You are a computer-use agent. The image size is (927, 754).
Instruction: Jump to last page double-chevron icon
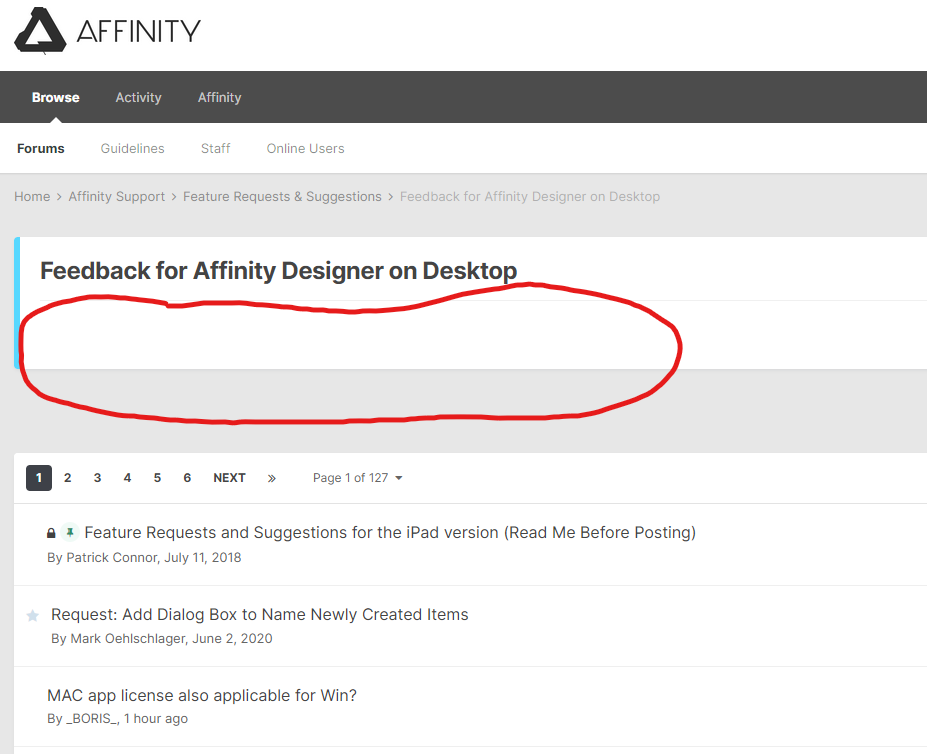[271, 478]
